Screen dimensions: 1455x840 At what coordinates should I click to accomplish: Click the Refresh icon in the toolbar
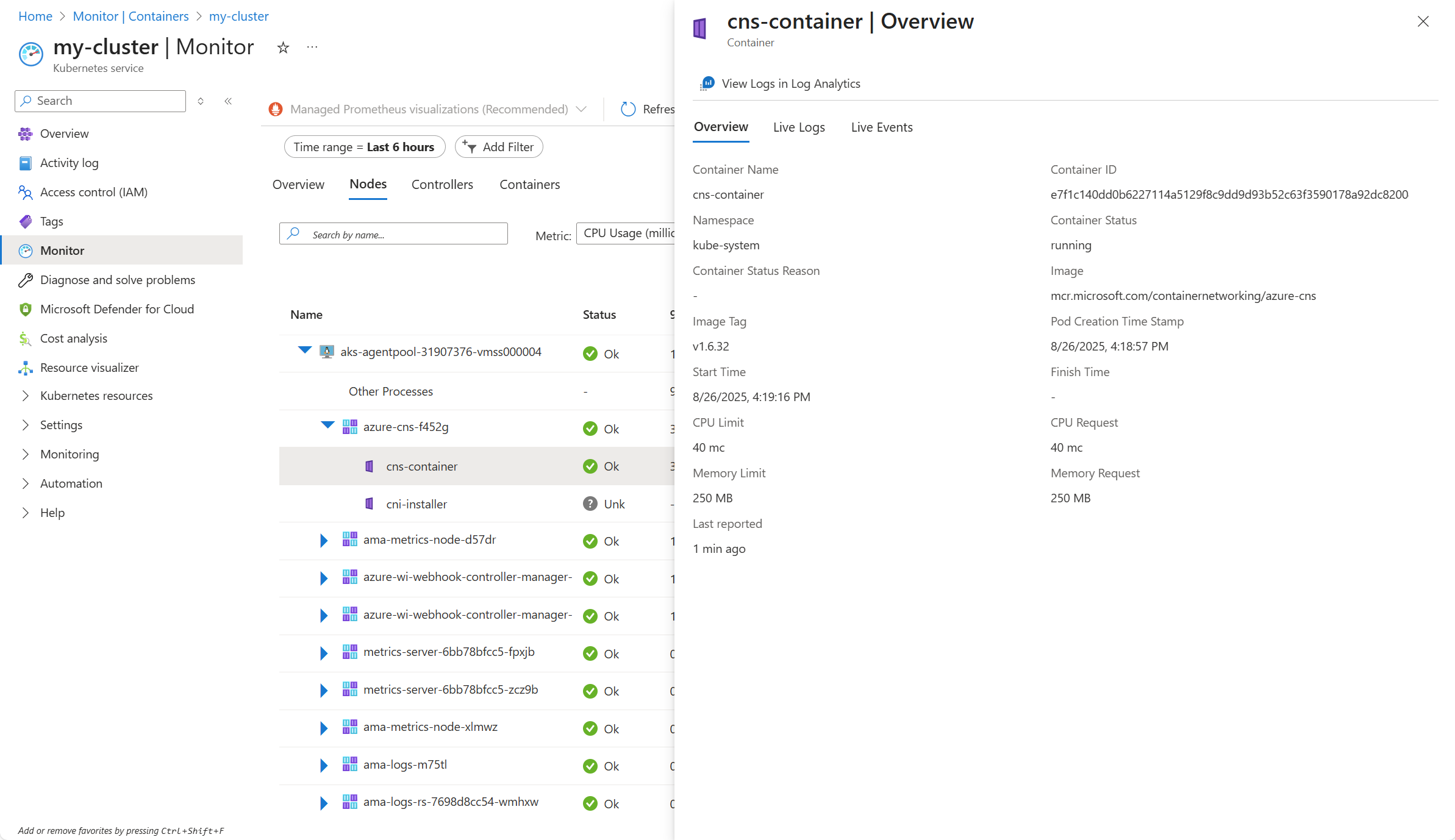tap(628, 109)
